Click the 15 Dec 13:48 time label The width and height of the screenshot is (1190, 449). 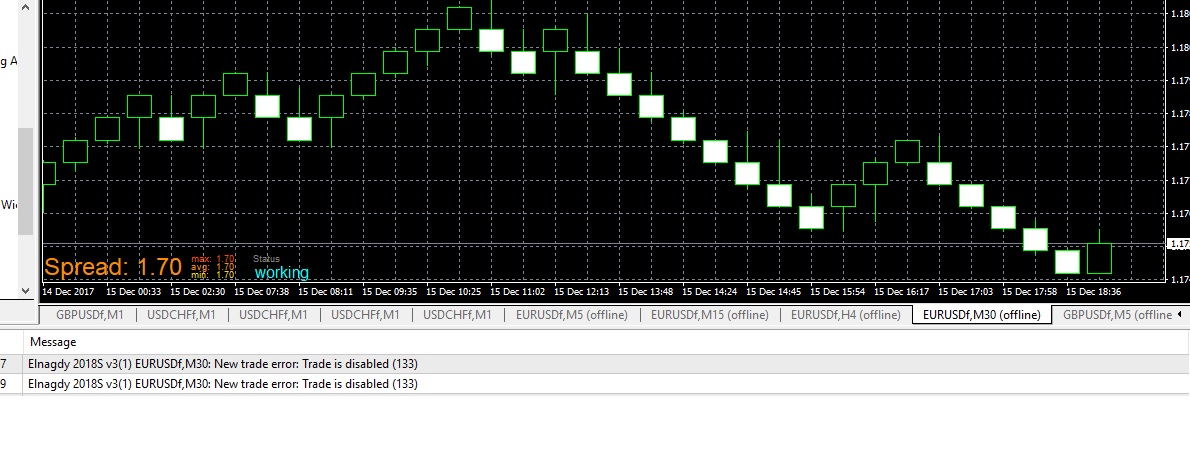[646, 291]
